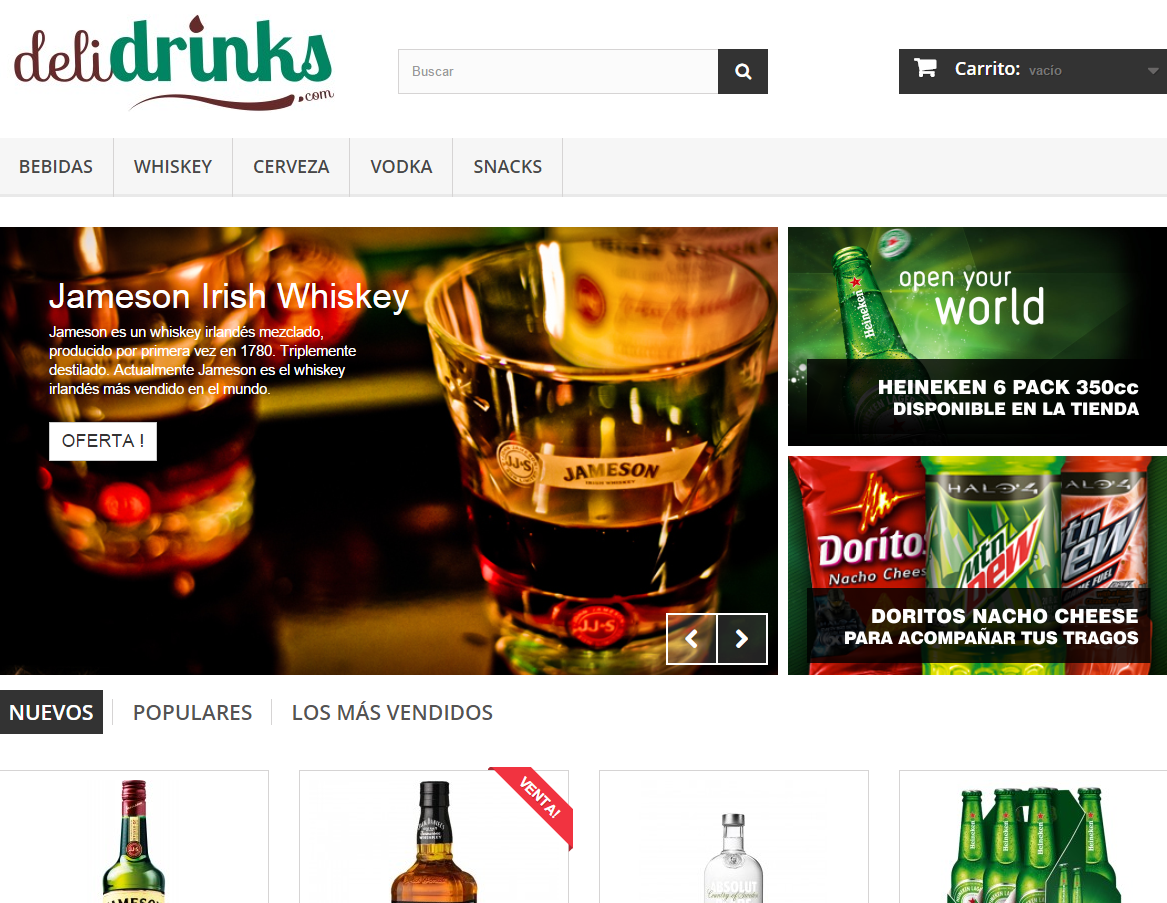The width and height of the screenshot is (1167, 903).
Task: Select the WHISKEY navigation item
Action: 172,166
